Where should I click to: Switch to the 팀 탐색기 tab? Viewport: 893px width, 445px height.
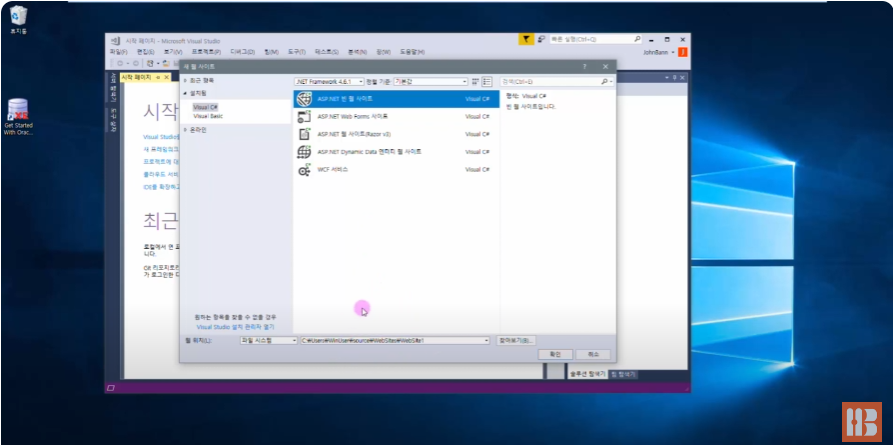pyautogui.click(x=624, y=374)
